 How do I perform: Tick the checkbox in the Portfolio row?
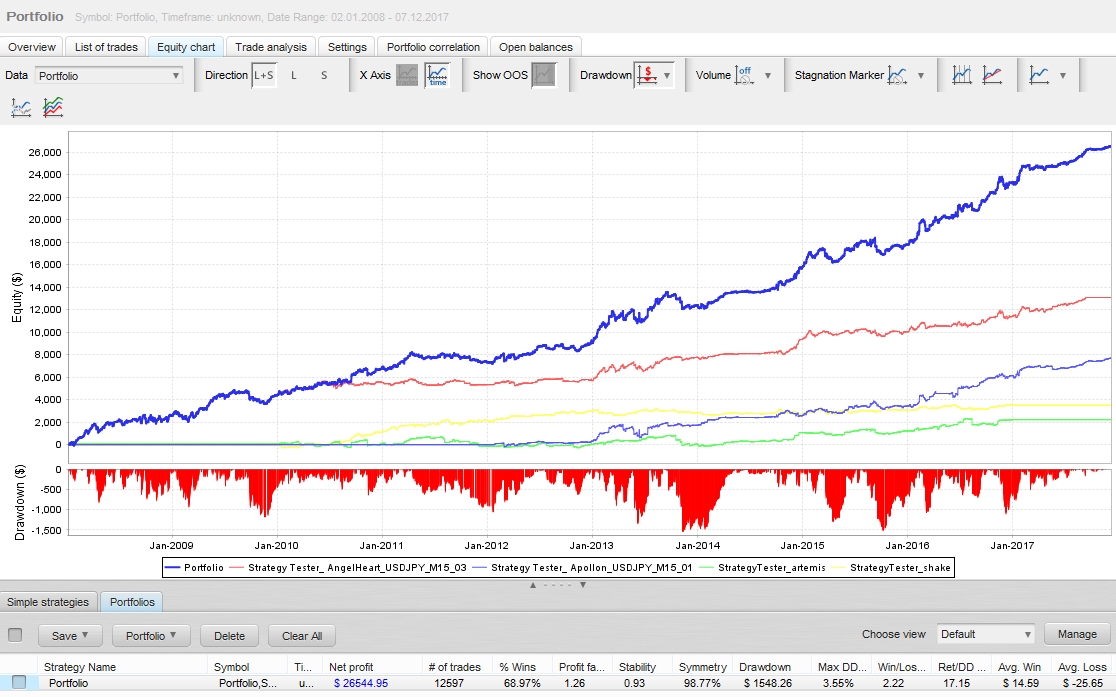19,683
